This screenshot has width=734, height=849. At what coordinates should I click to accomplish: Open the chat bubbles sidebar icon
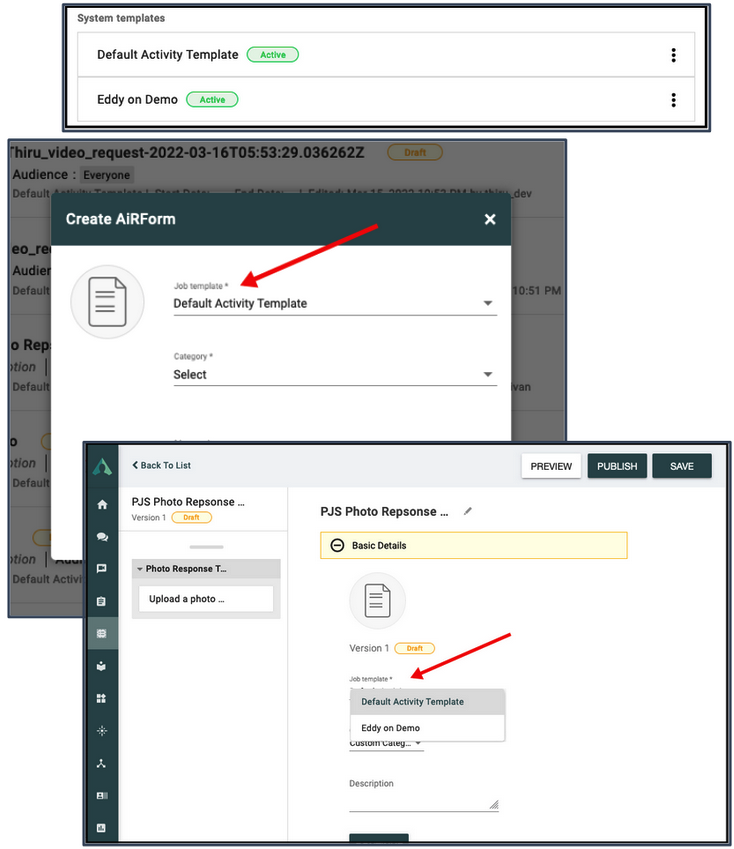coord(102,537)
